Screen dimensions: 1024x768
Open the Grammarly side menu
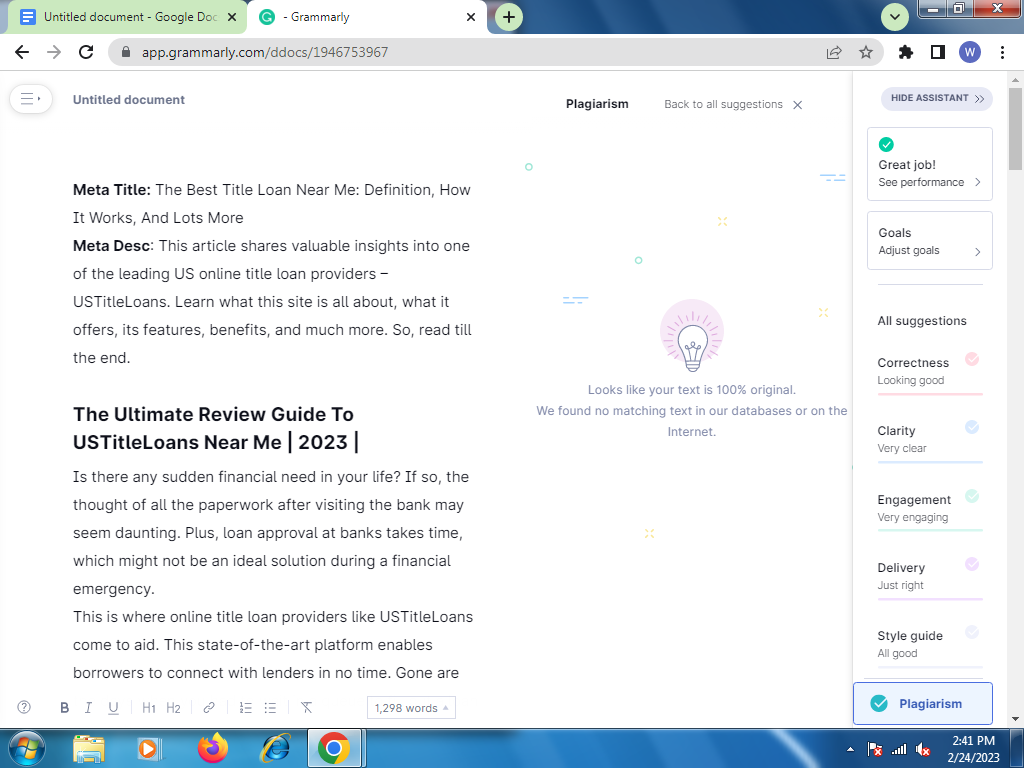[31, 99]
